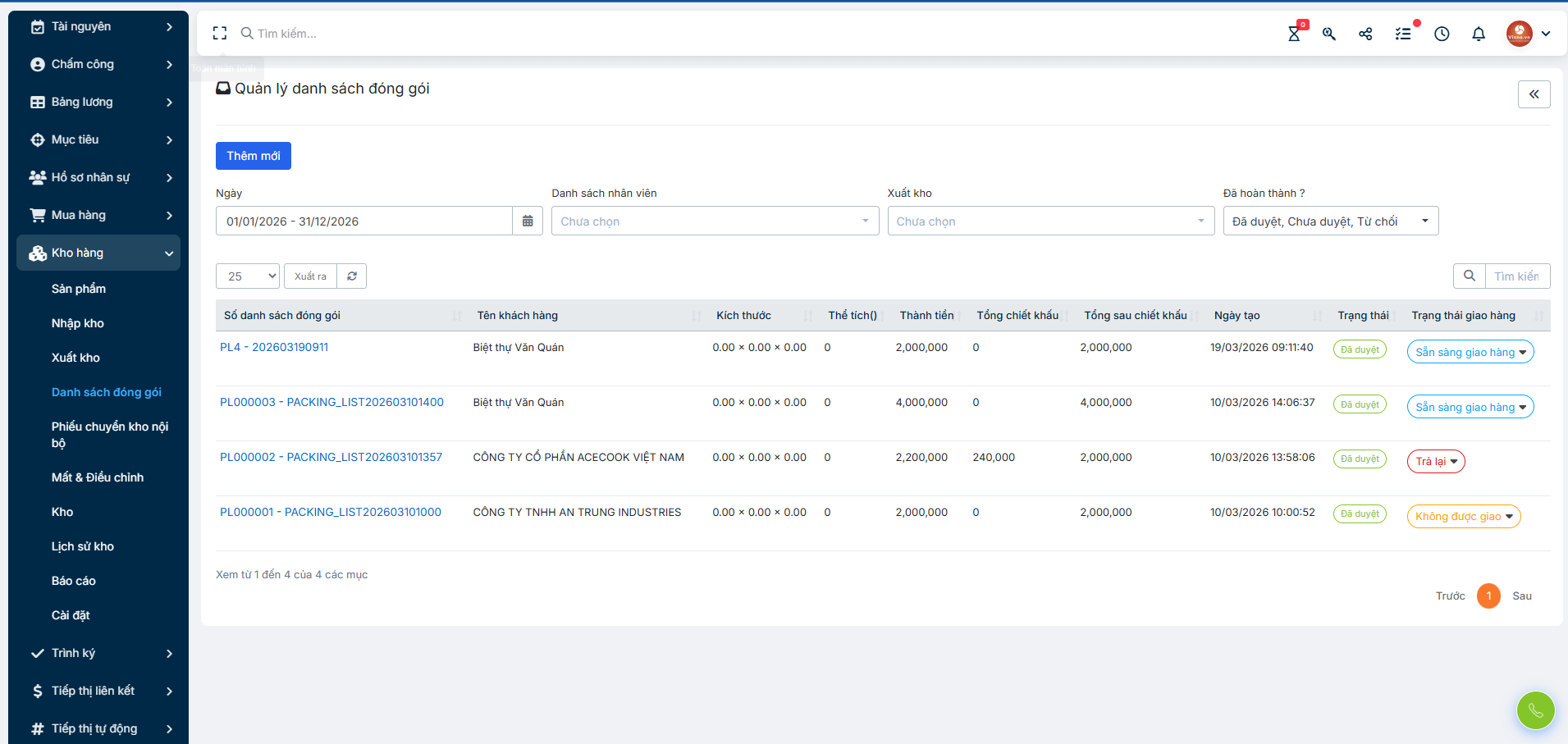This screenshot has height=744, width=1568.
Task: Expand the Mua hàng sidebar menu
Action: pyautogui.click(x=98, y=215)
